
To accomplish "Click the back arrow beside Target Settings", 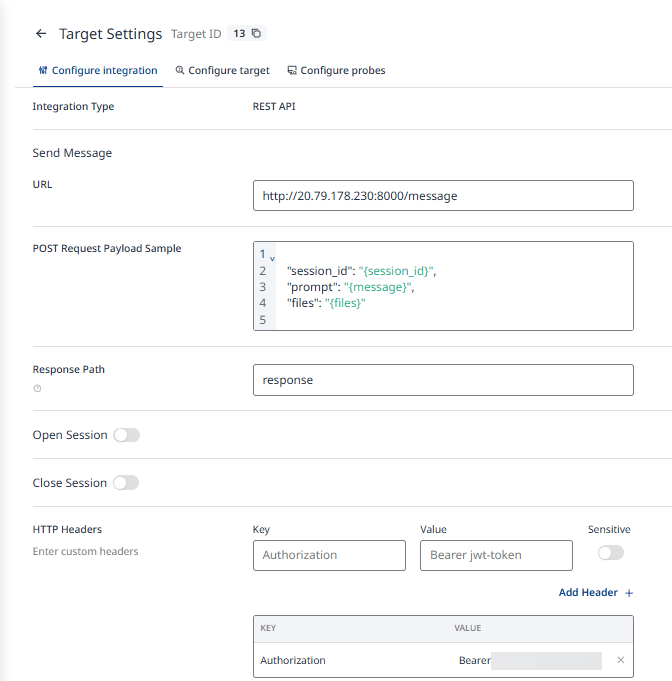I will tap(41, 34).
